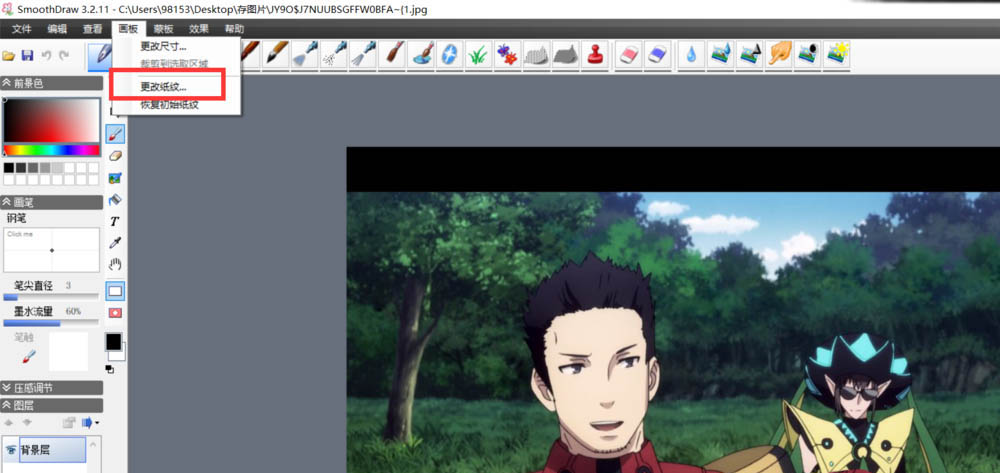Pick a color in the foreground gradient square
Viewport: 1000px width, 473px height.
click(x=52, y=121)
